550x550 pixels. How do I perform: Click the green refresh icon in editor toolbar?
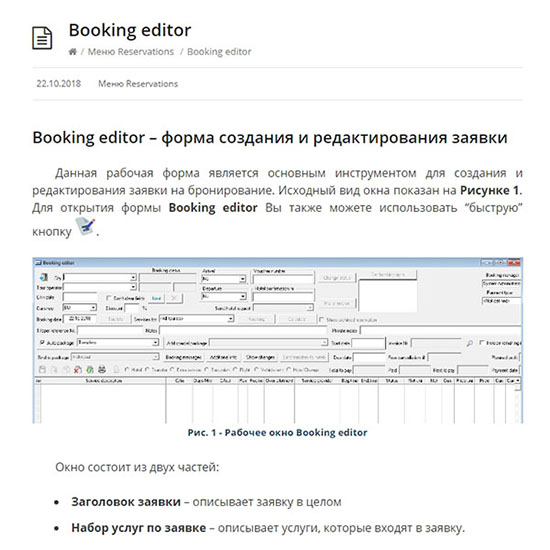[90, 369]
